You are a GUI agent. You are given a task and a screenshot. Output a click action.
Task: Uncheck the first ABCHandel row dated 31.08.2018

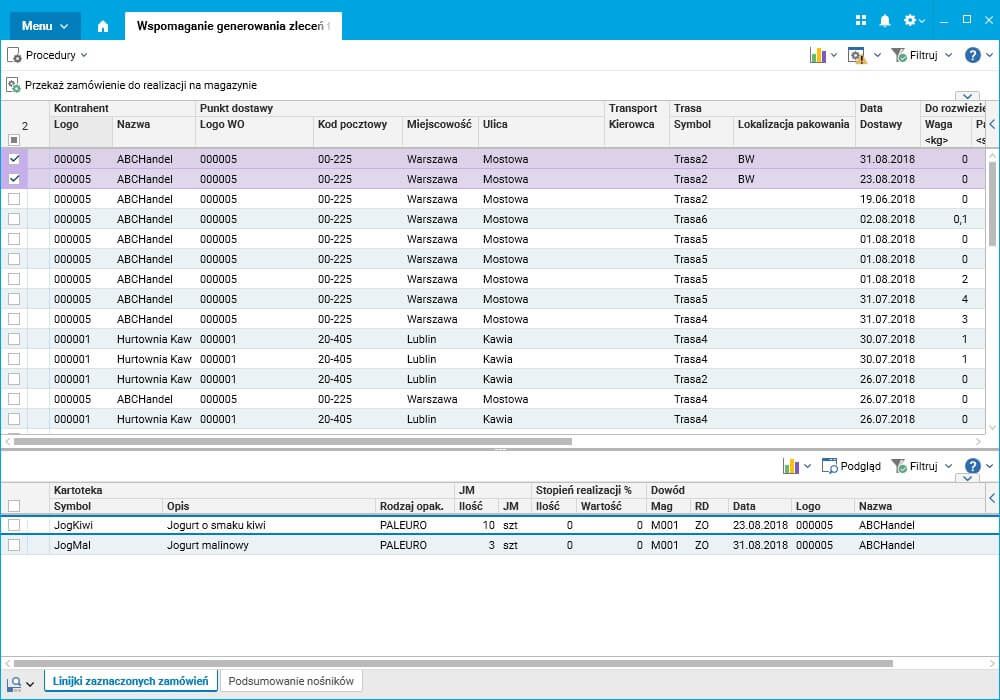point(14,159)
